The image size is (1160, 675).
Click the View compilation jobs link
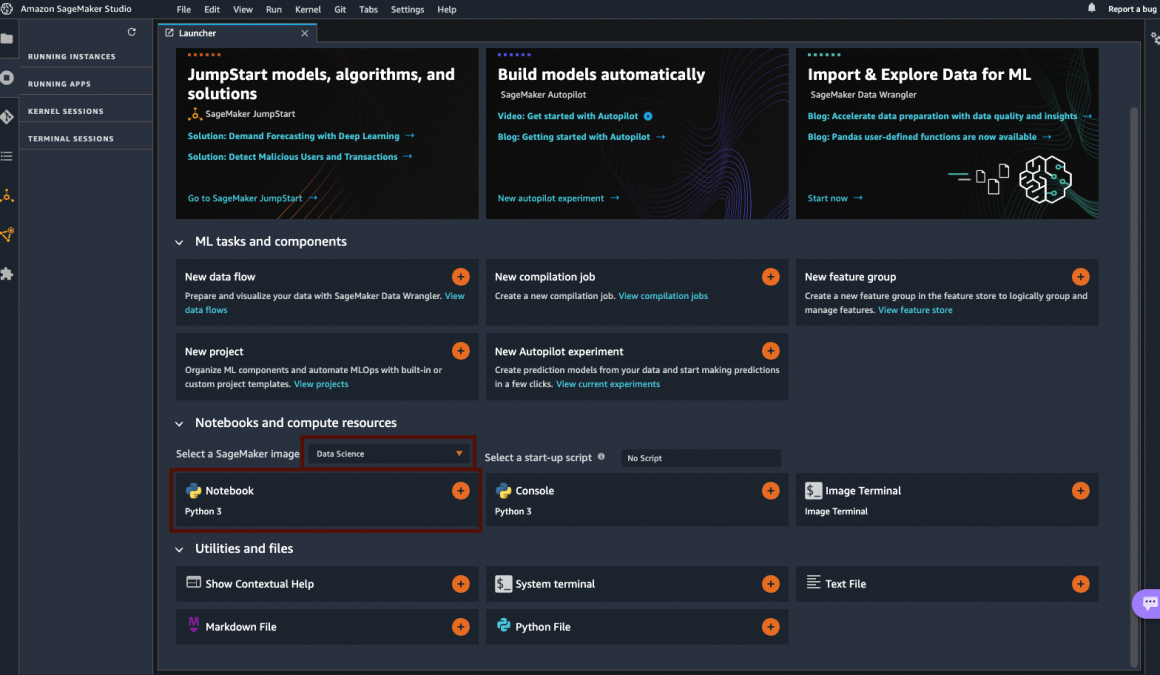[x=663, y=296]
